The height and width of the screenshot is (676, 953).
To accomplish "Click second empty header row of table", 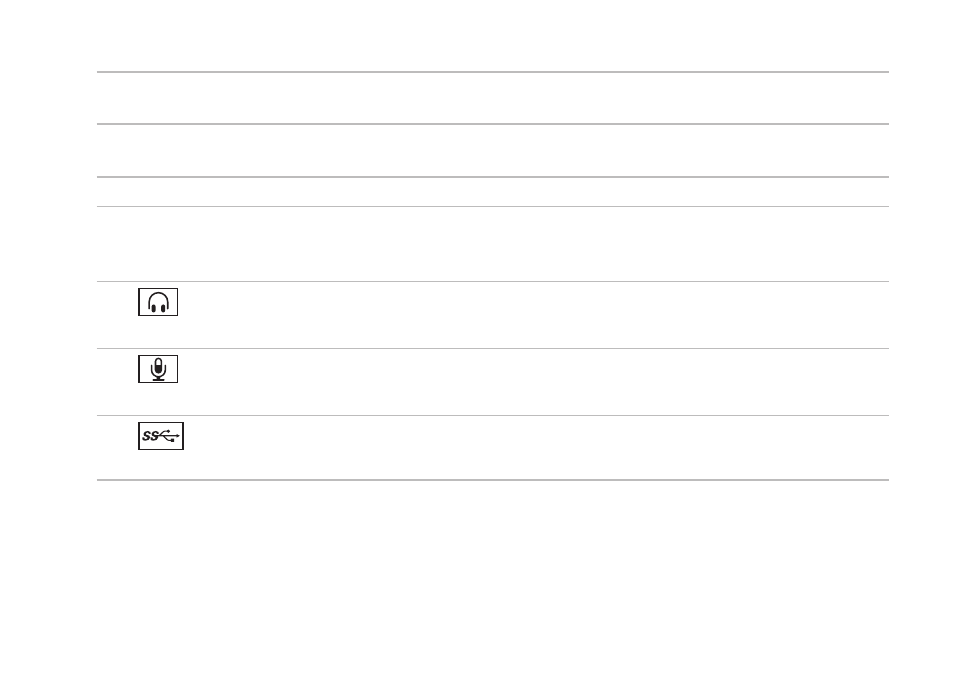I will [x=493, y=150].
